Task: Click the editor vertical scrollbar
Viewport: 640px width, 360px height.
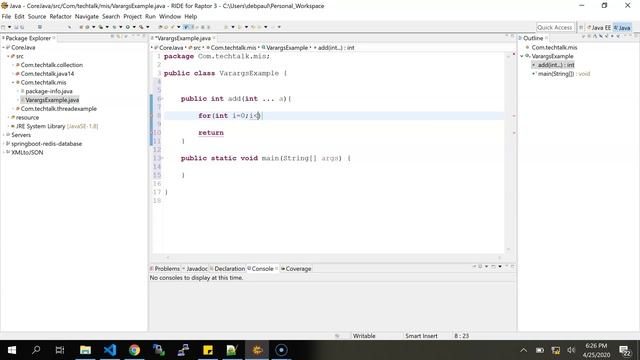Action: click(x=509, y=152)
